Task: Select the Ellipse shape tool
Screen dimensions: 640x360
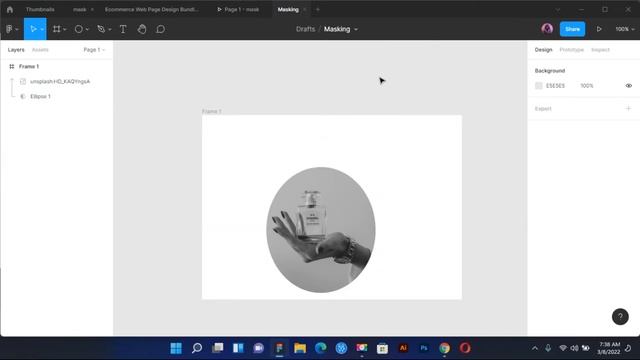Action: coord(78,29)
